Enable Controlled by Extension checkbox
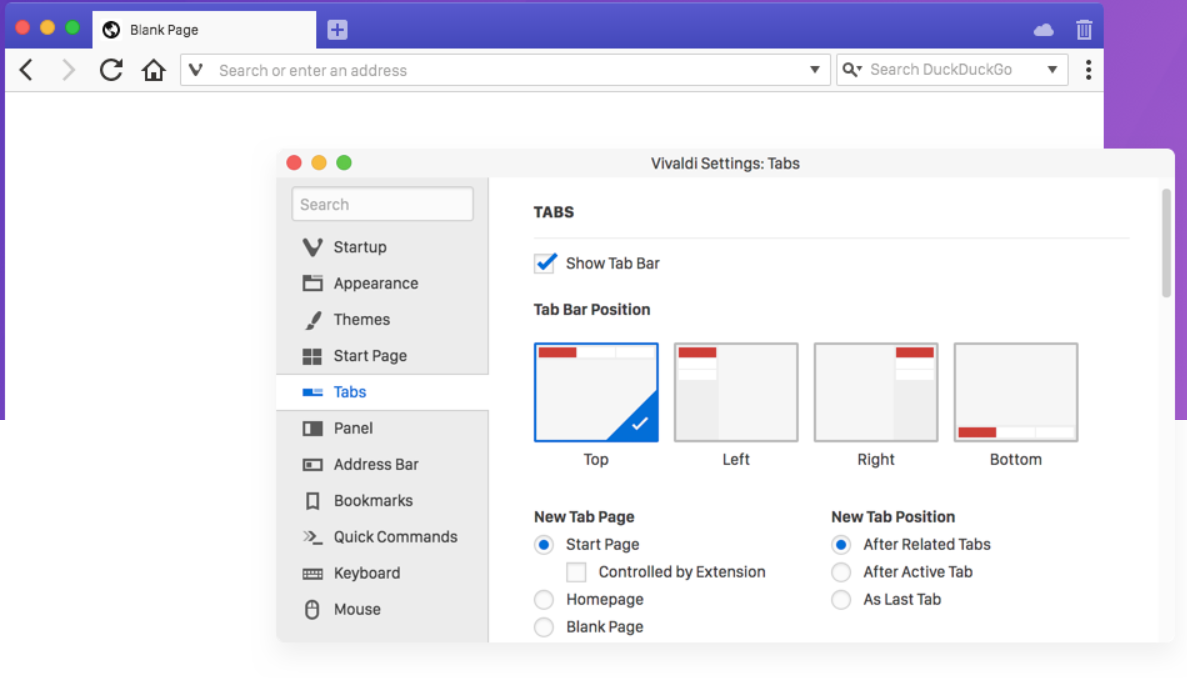 [x=576, y=572]
